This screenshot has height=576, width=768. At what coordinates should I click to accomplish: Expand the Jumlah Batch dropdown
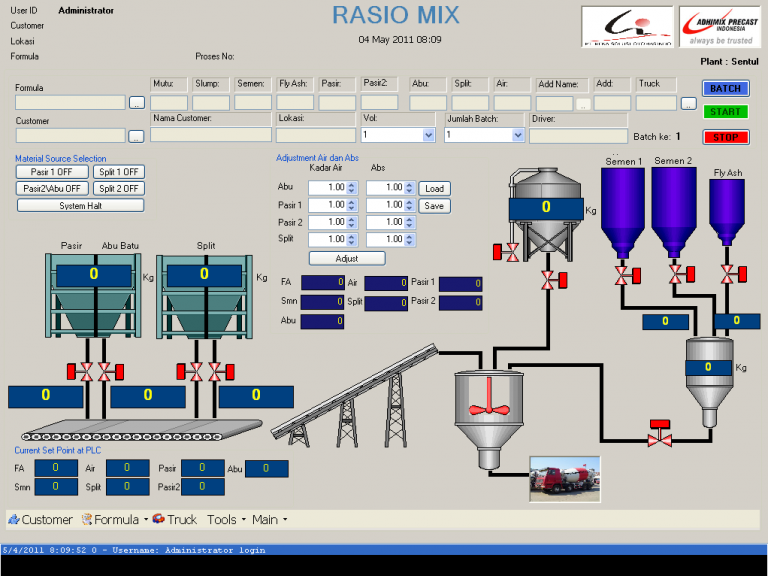click(517, 135)
